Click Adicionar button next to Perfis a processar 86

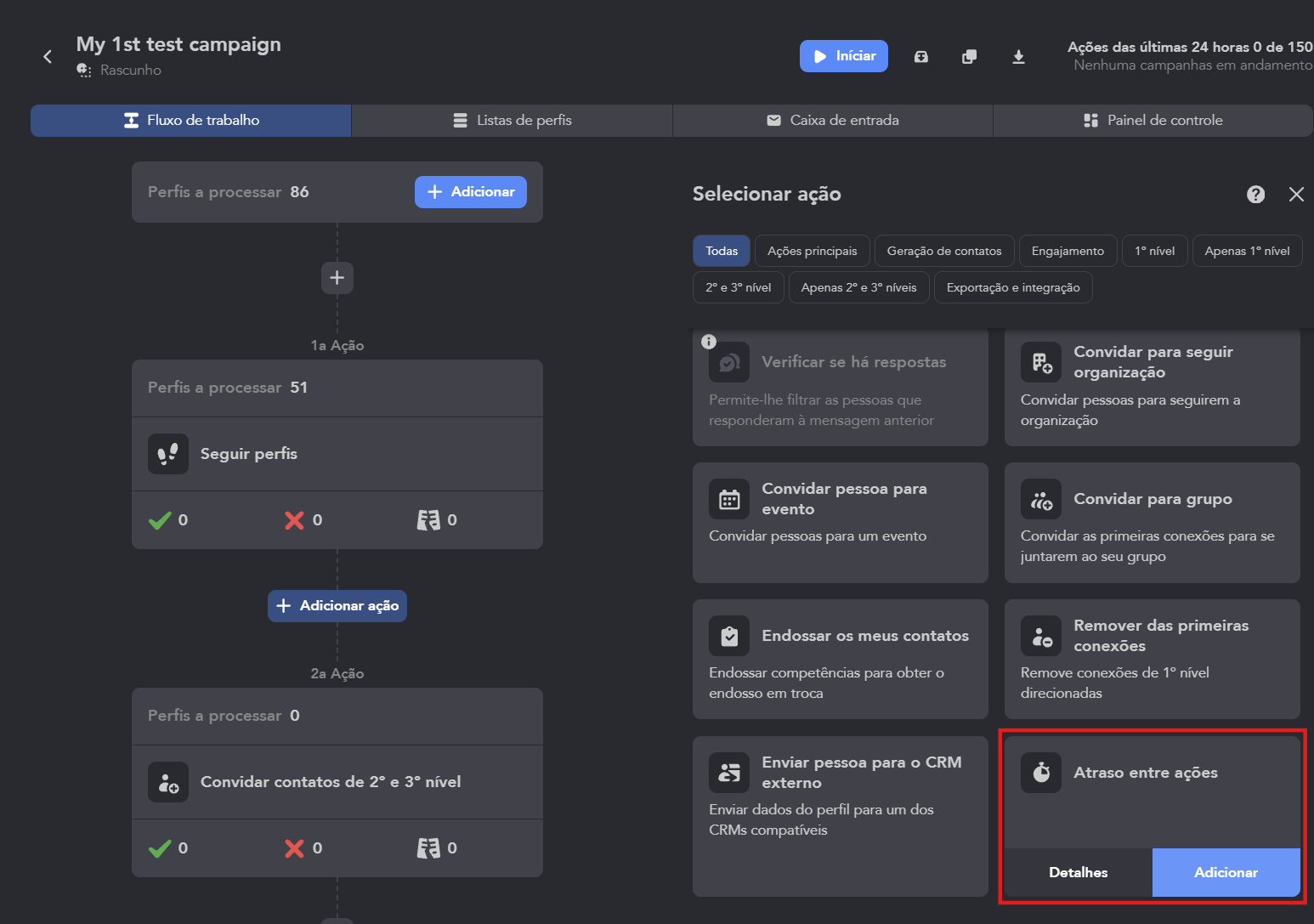[x=471, y=192]
